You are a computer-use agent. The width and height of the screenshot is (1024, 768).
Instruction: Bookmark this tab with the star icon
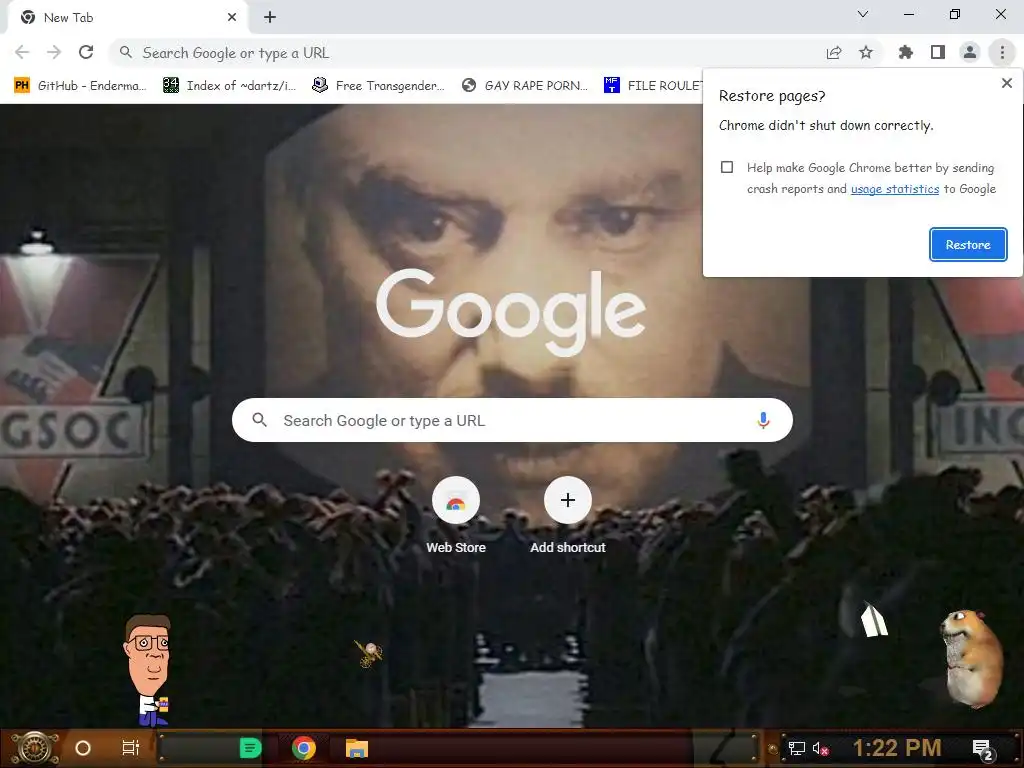point(866,52)
